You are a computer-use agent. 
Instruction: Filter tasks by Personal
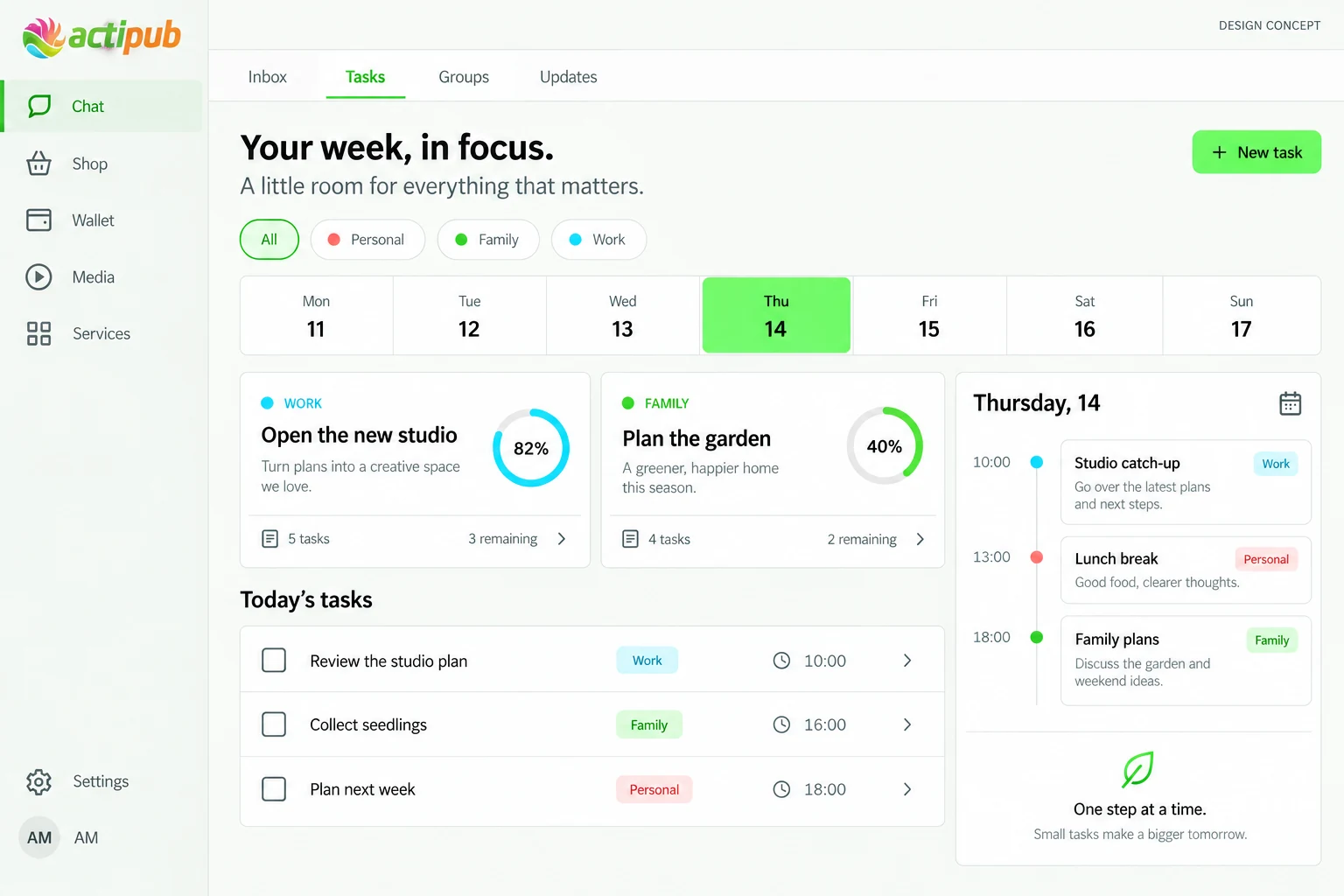[x=367, y=240]
